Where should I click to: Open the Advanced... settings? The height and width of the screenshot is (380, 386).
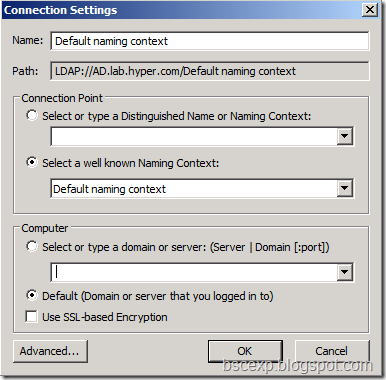(50, 351)
